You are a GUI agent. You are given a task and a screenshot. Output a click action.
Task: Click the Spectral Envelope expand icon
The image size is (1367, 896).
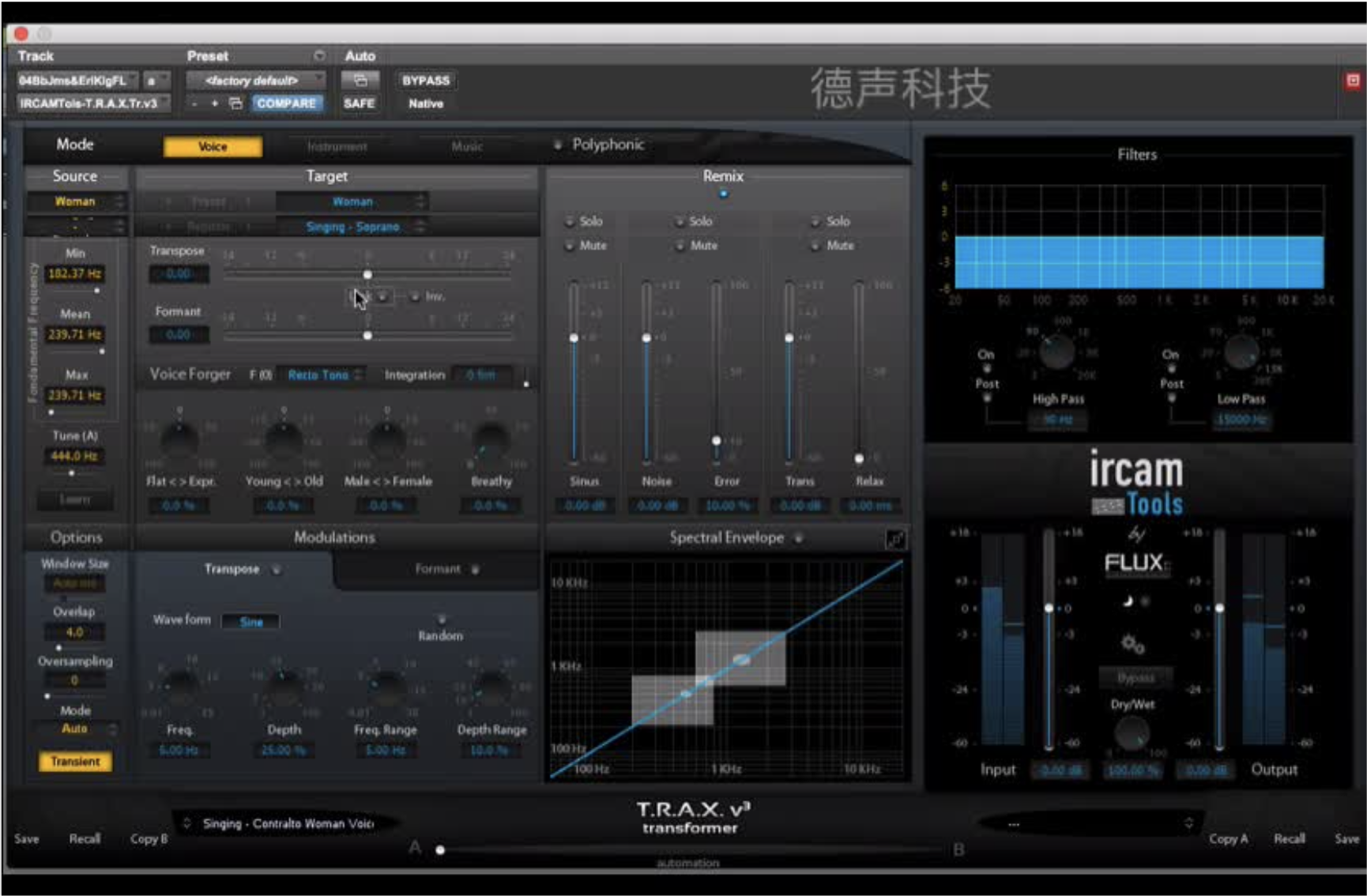click(895, 539)
